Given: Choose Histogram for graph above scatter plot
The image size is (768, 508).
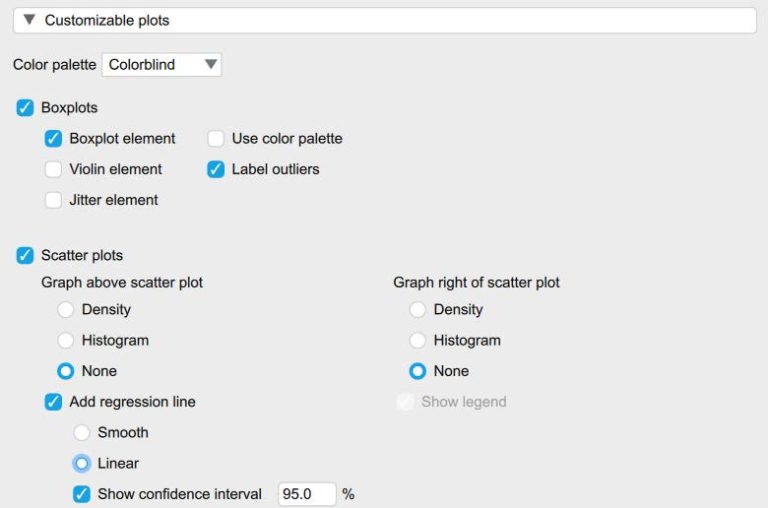Looking at the screenshot, I should [66, 341].
